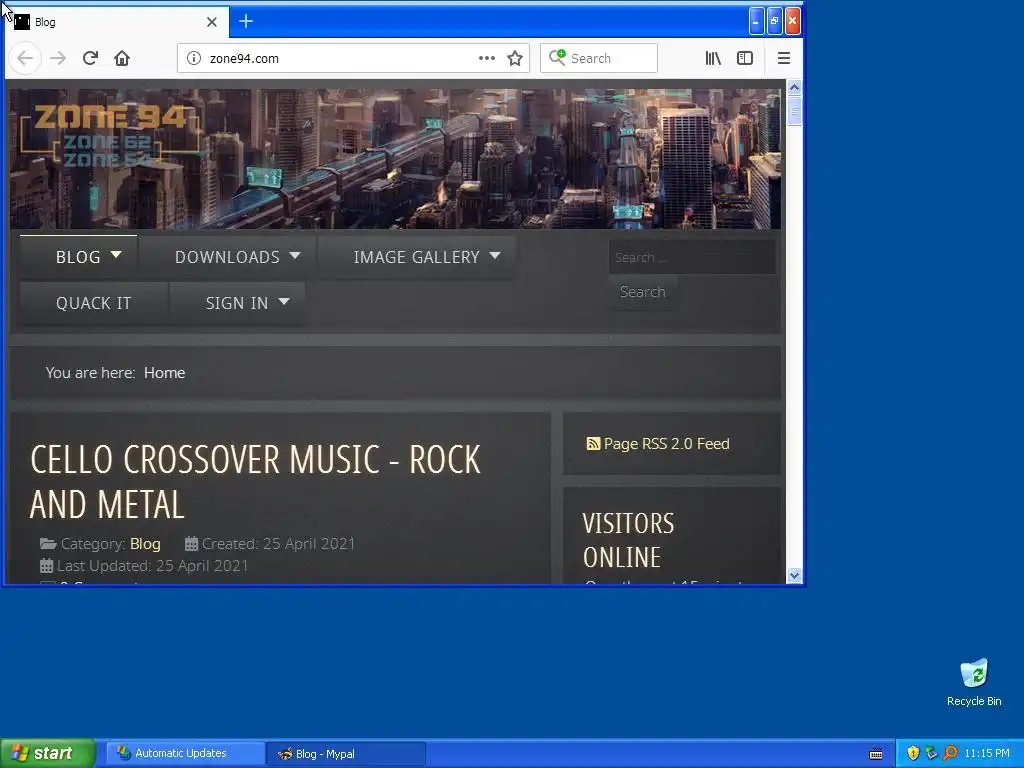Image resolution: width=1024 pixels, height=768 pixels.
Task: Click the Last Updated calendar icon
Action: click(46, 566)
